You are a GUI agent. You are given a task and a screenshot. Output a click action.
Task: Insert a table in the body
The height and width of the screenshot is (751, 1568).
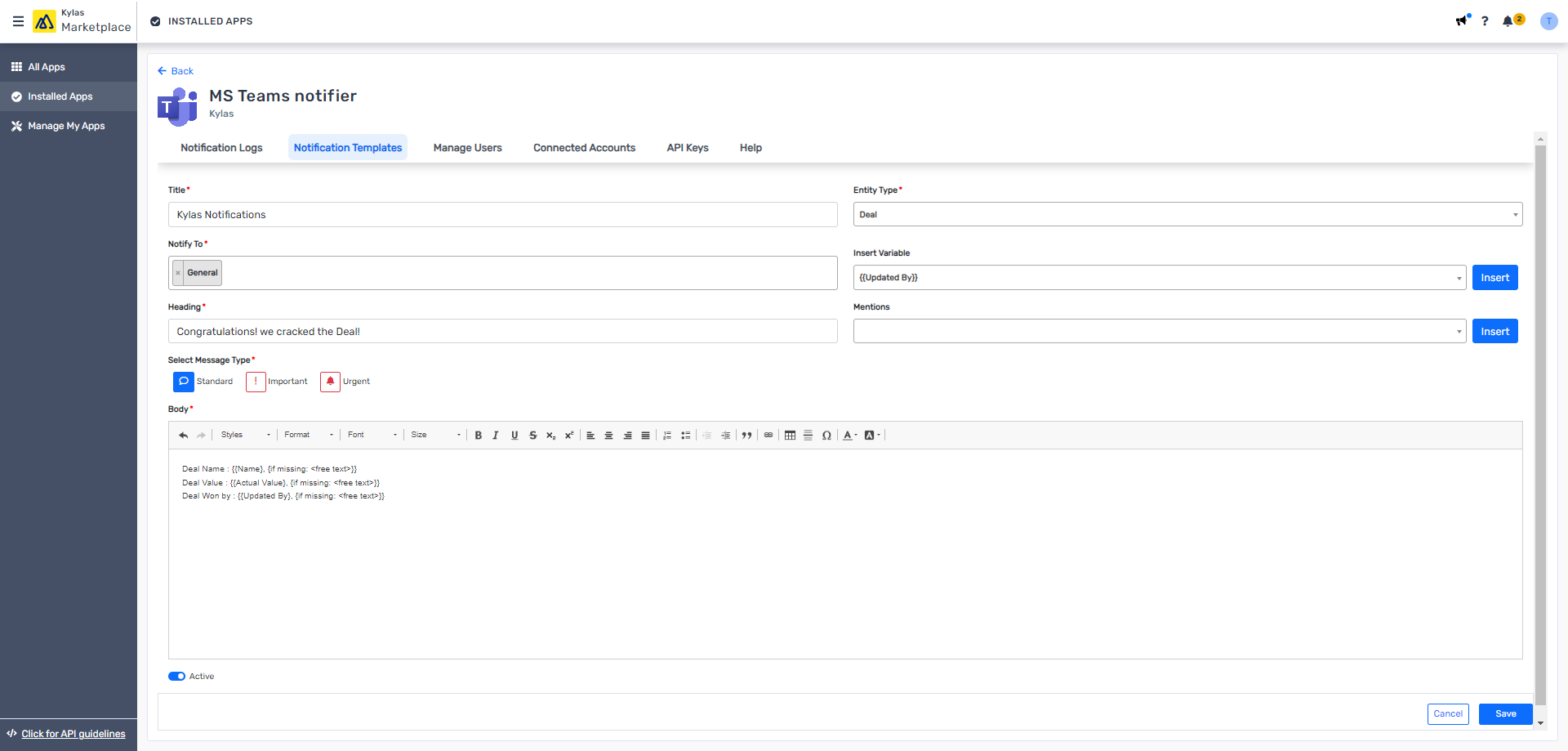click(x=790, y=436)
